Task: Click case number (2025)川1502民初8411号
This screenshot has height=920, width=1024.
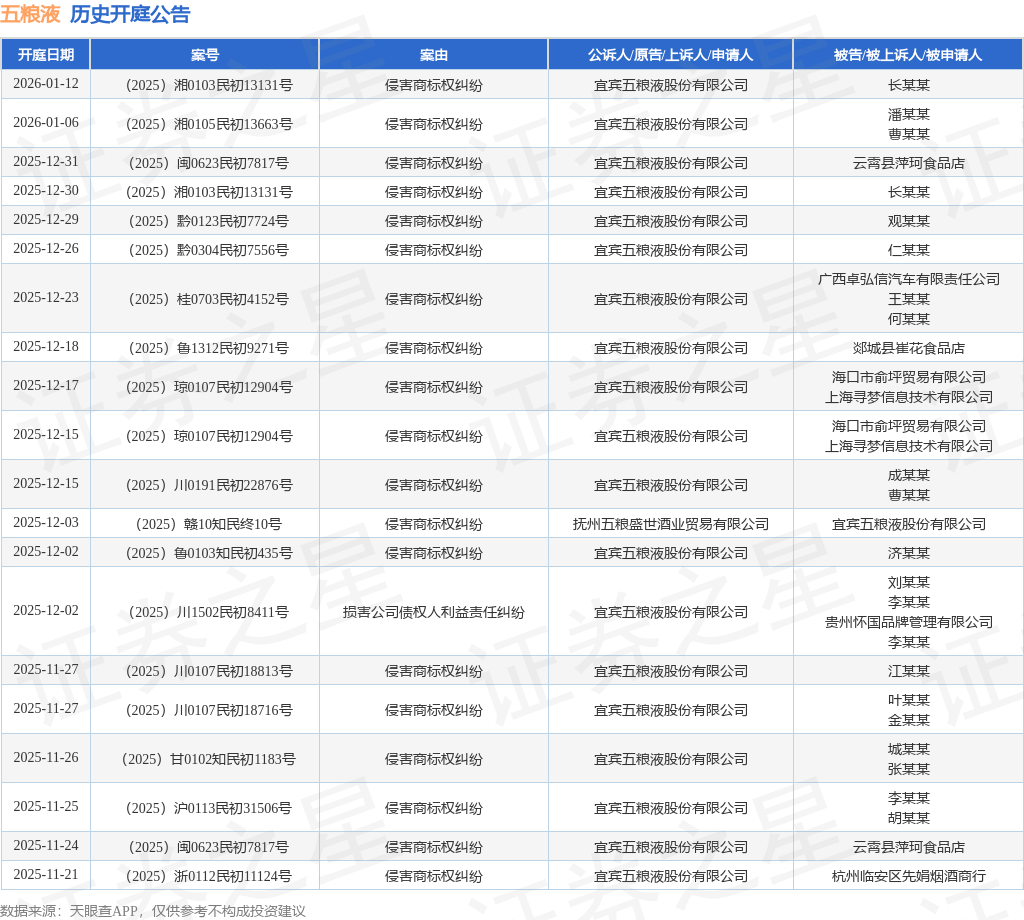Action: 209,612
